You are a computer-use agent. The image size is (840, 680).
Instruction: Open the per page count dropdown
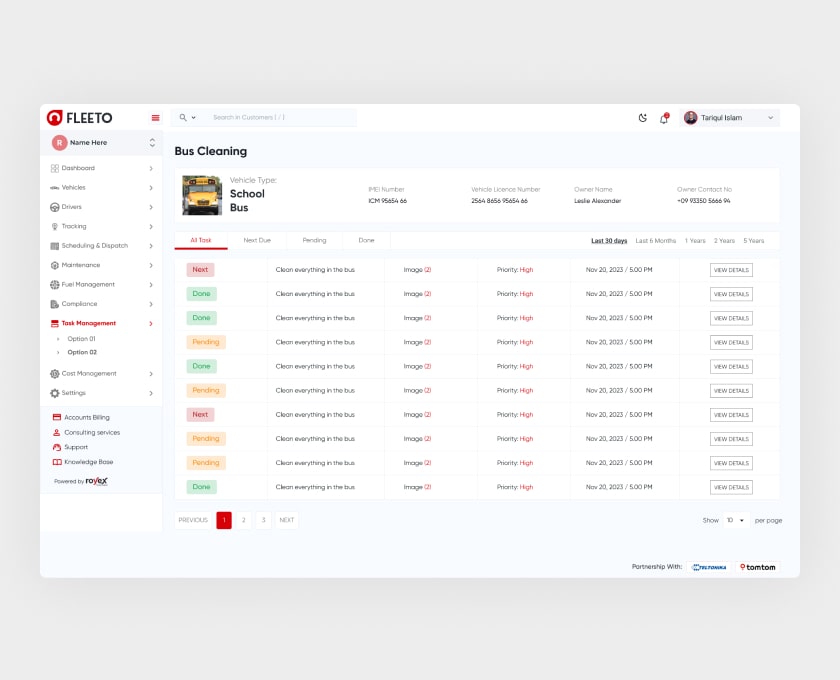click(x=736, y=520)
